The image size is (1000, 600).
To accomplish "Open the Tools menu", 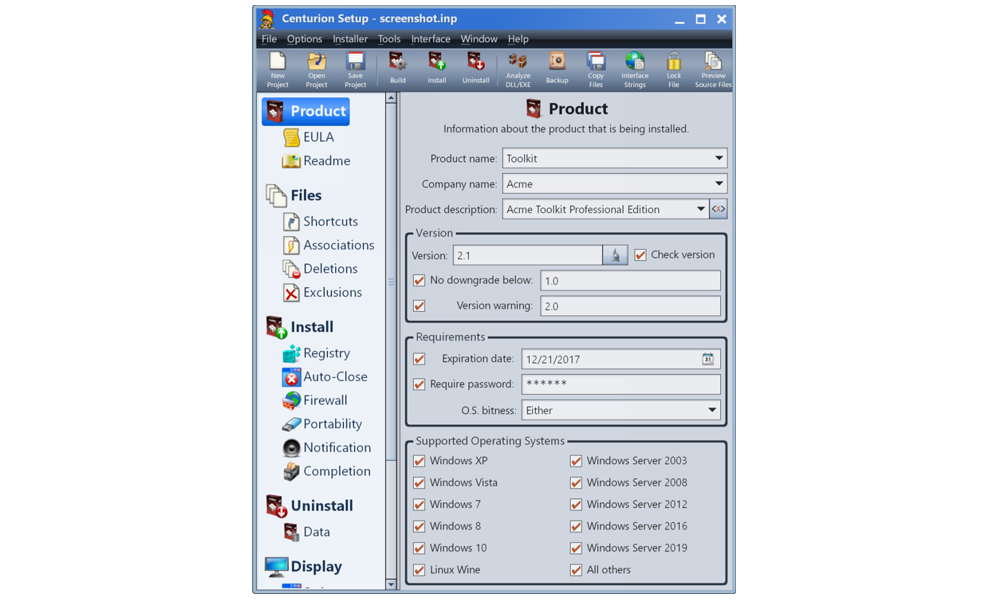I will (389, 39).
